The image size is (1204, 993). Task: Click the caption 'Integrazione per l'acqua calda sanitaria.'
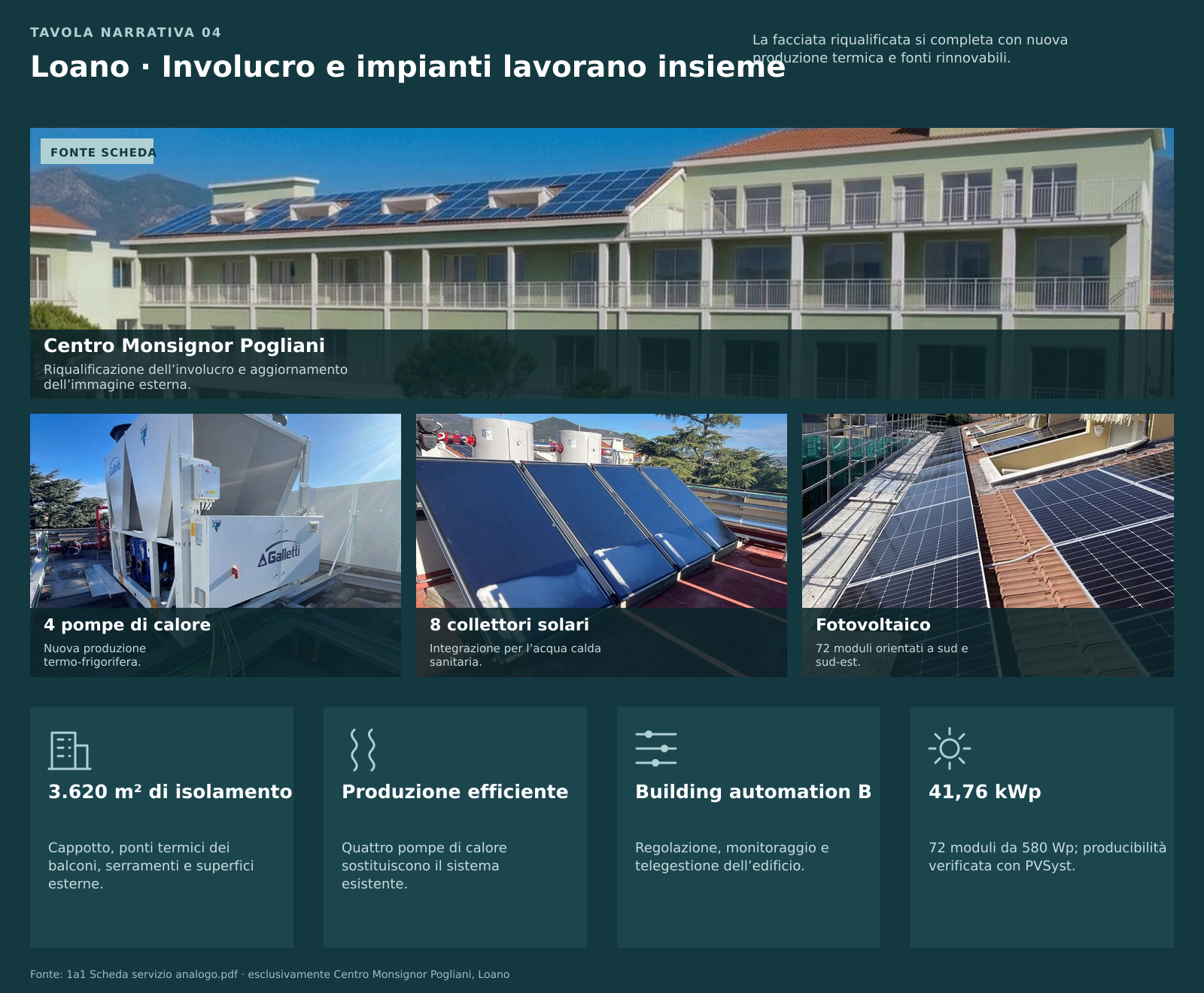click(x=515, y=654)
